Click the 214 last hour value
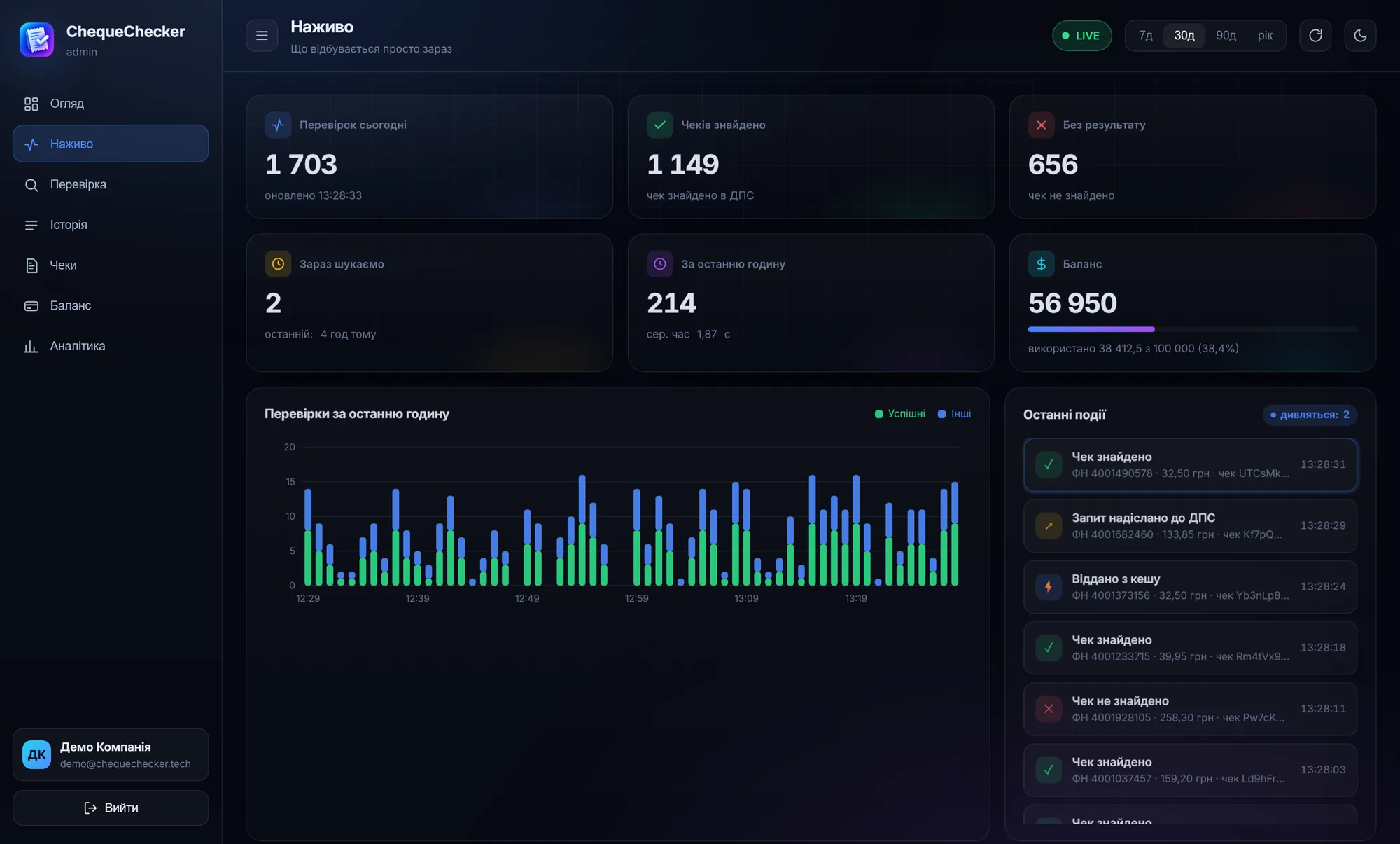The width and height of the screenshot is (1400, 844). point(671,303)
